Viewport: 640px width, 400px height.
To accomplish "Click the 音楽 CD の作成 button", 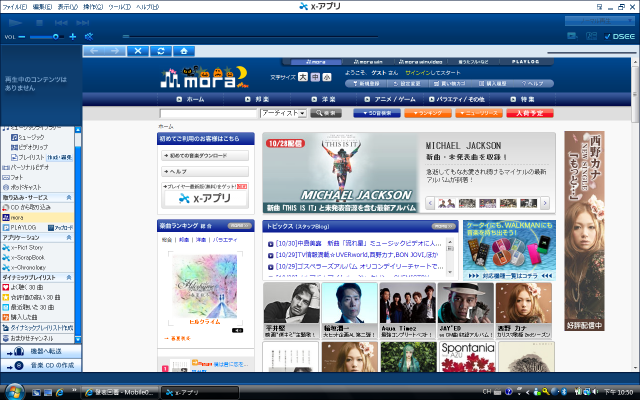I will pyautogui.click(x=41, y=365).
